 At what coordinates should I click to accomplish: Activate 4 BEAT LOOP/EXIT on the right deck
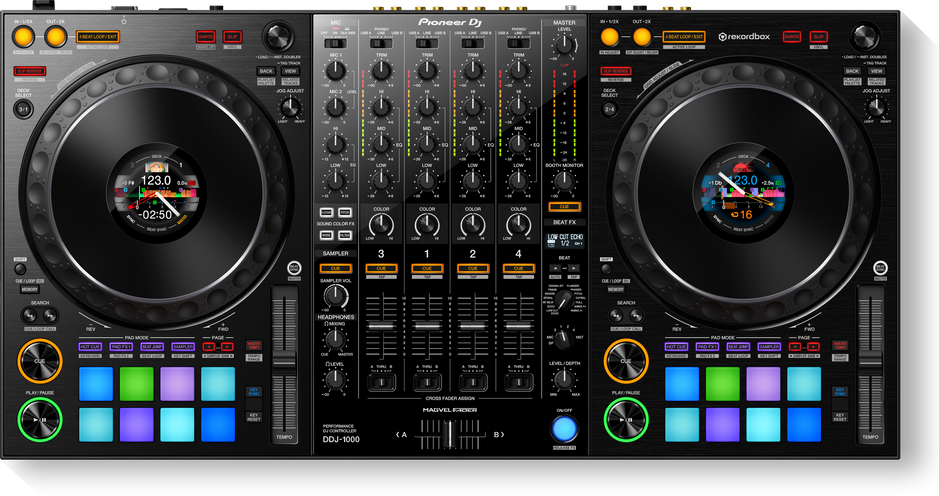(x=684, y=37)
